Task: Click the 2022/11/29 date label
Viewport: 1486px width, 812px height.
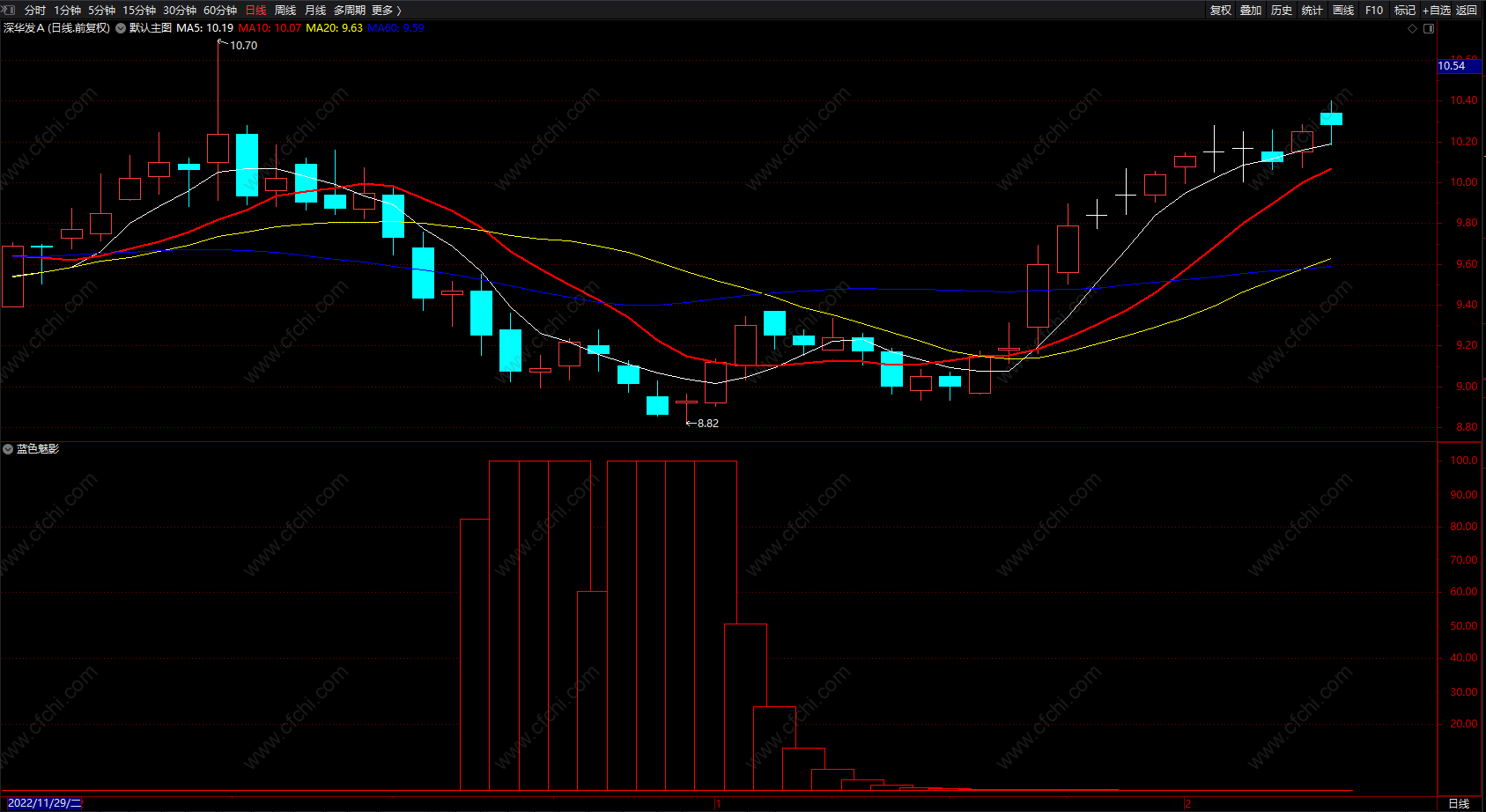Action: [44, 803]
